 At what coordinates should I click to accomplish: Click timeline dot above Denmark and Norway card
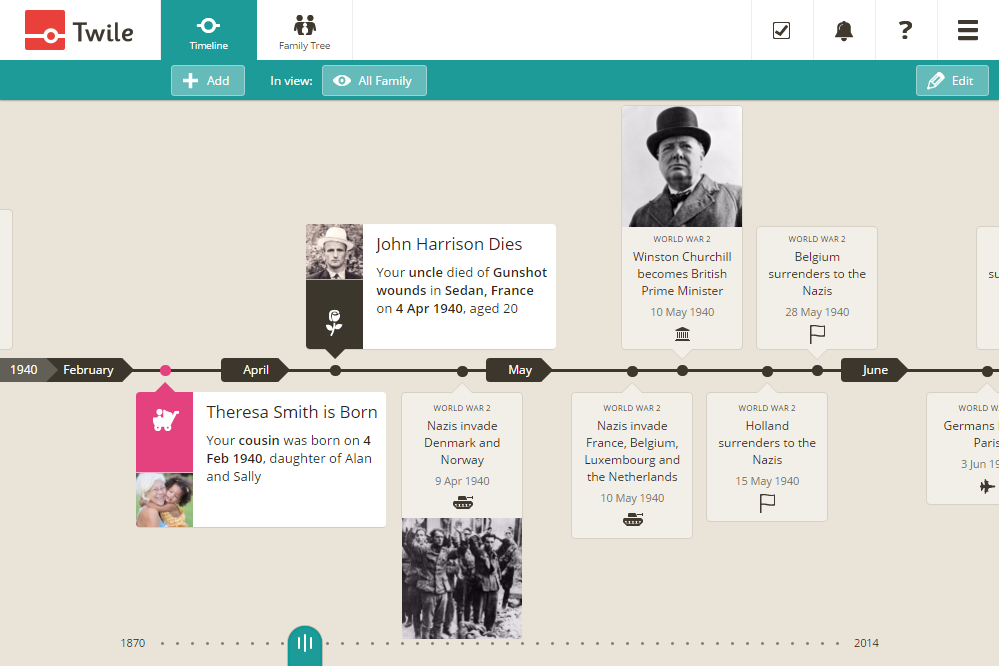pos(463,371)
